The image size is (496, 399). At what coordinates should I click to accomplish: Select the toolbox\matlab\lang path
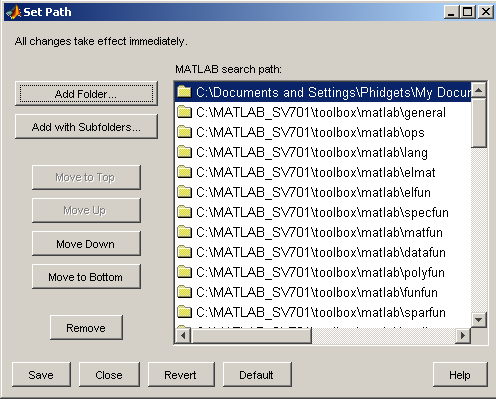(x=323, y=152)
